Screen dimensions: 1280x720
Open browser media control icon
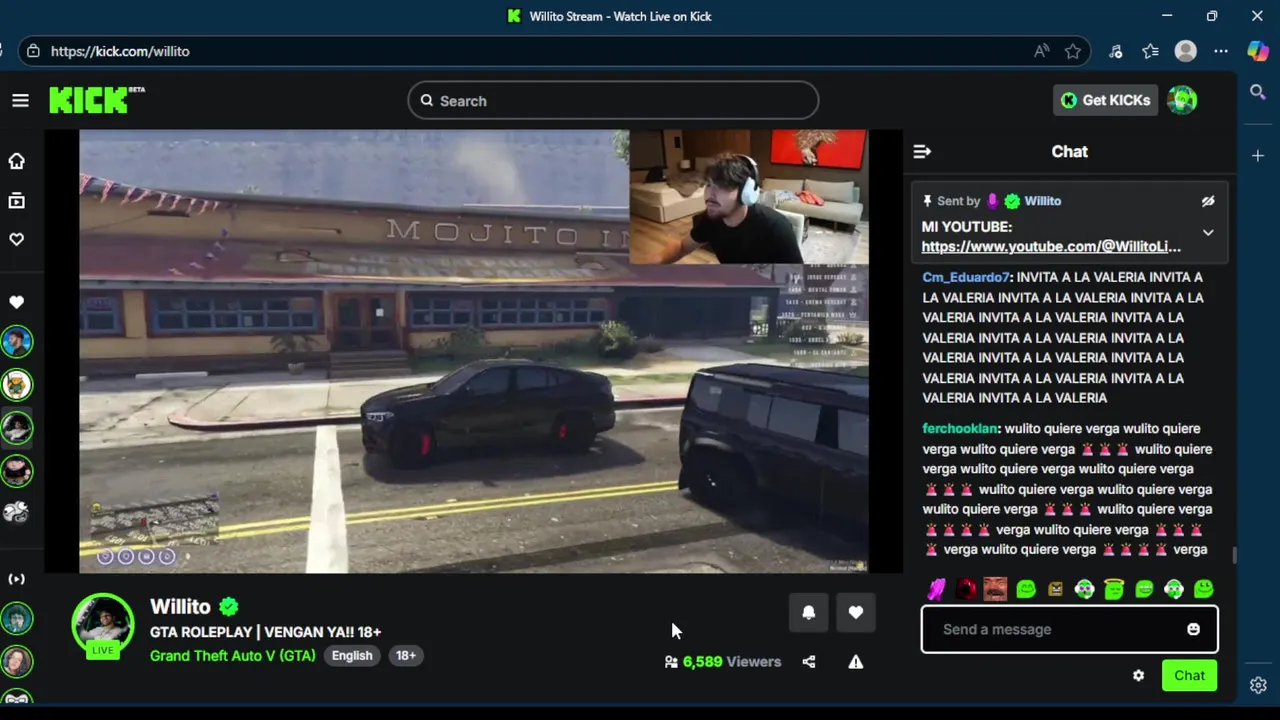(1116, 51)
